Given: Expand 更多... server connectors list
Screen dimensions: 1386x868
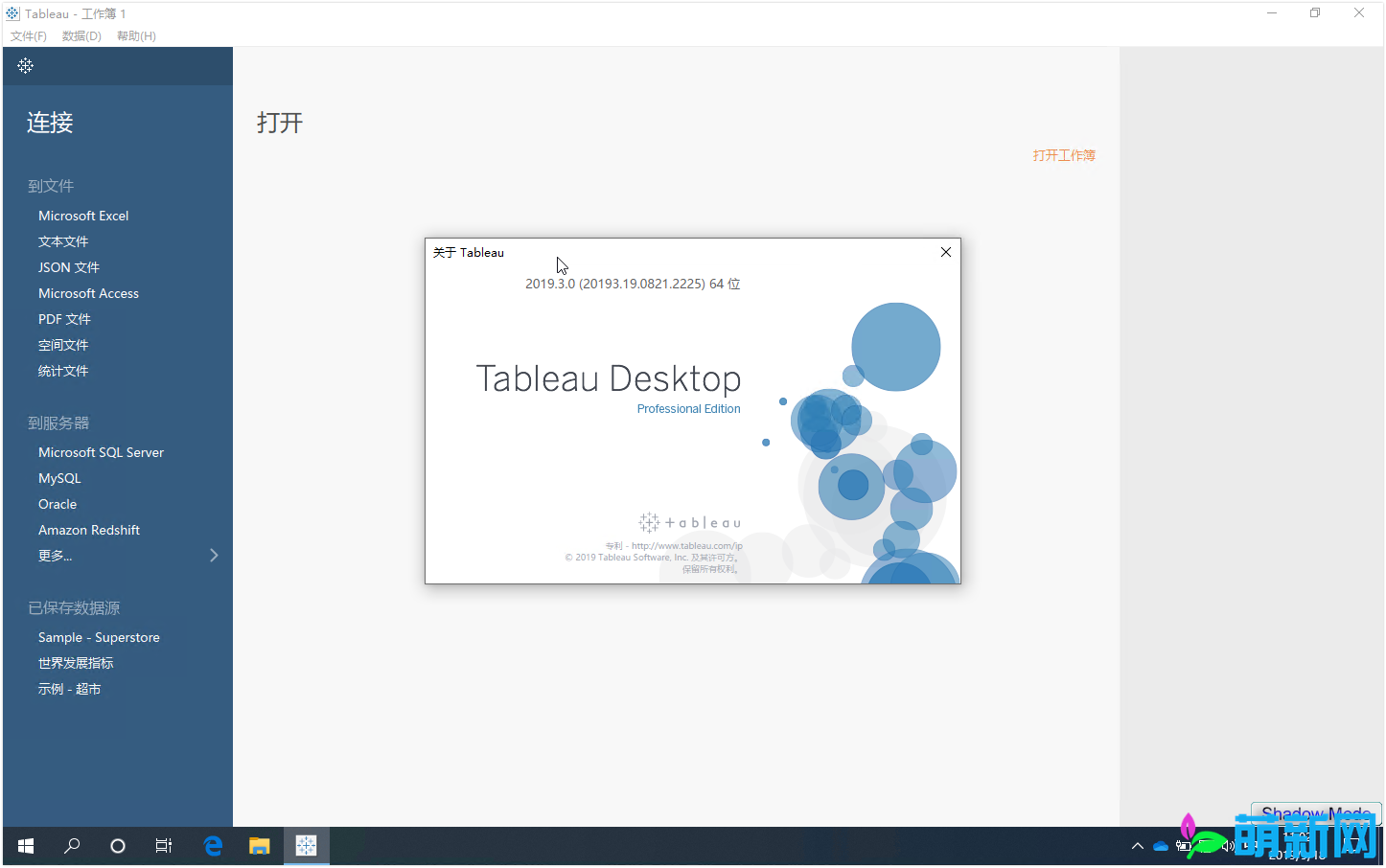Looking at the screenshot, I should click(56, 556).
